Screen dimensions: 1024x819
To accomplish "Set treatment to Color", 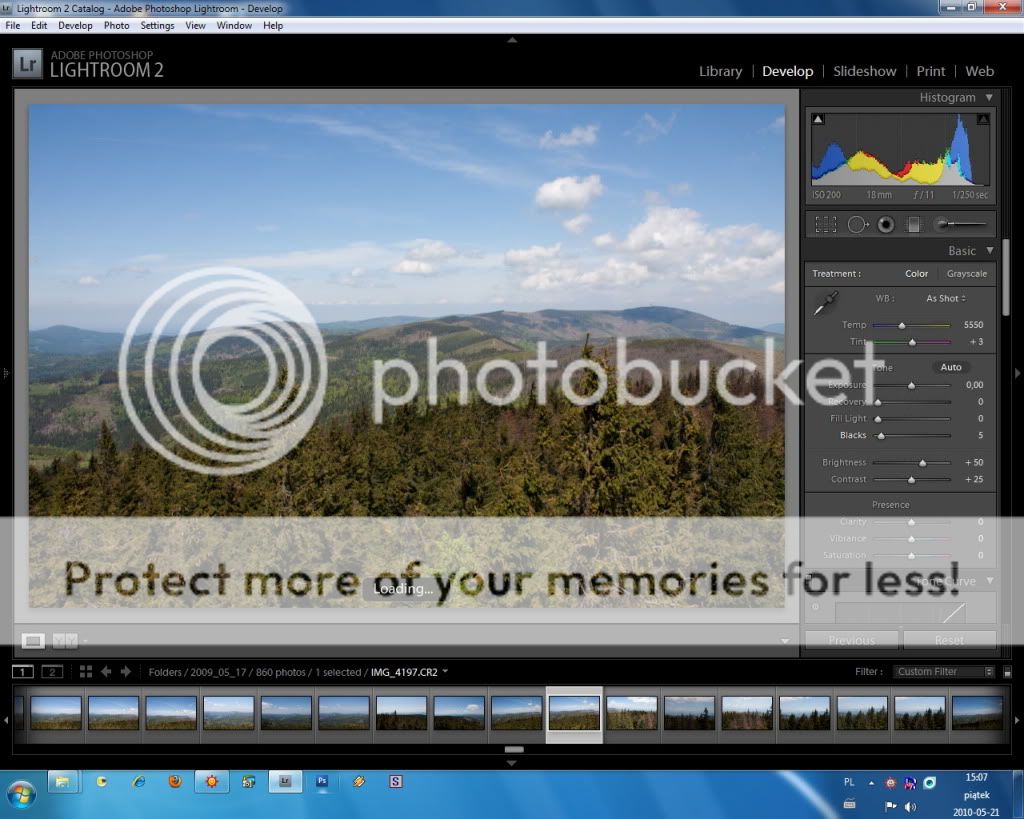I will coord(916,274).
